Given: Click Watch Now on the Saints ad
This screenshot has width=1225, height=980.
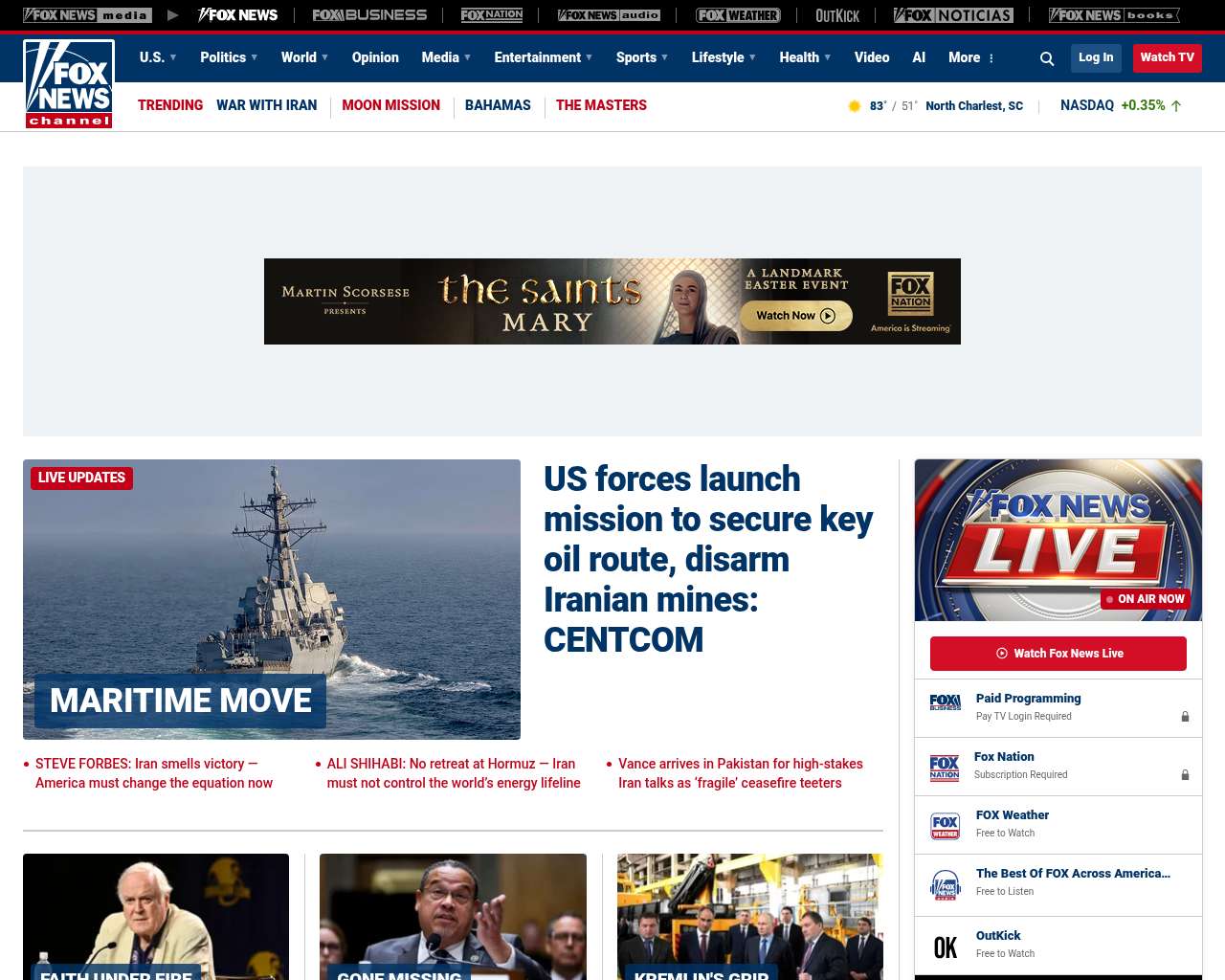Looking at the screenshot, I should pyautogui.click(x=796, y=316).
